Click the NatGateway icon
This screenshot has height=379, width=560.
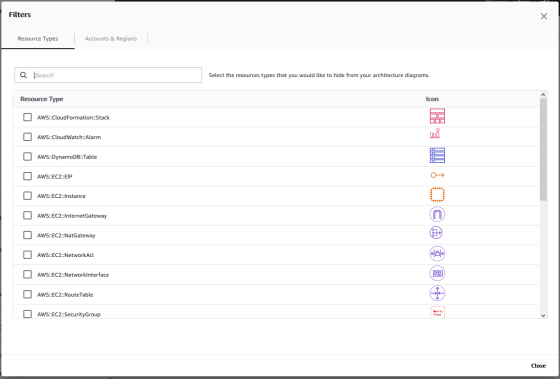pyautogui.click(x=436, y=233)
